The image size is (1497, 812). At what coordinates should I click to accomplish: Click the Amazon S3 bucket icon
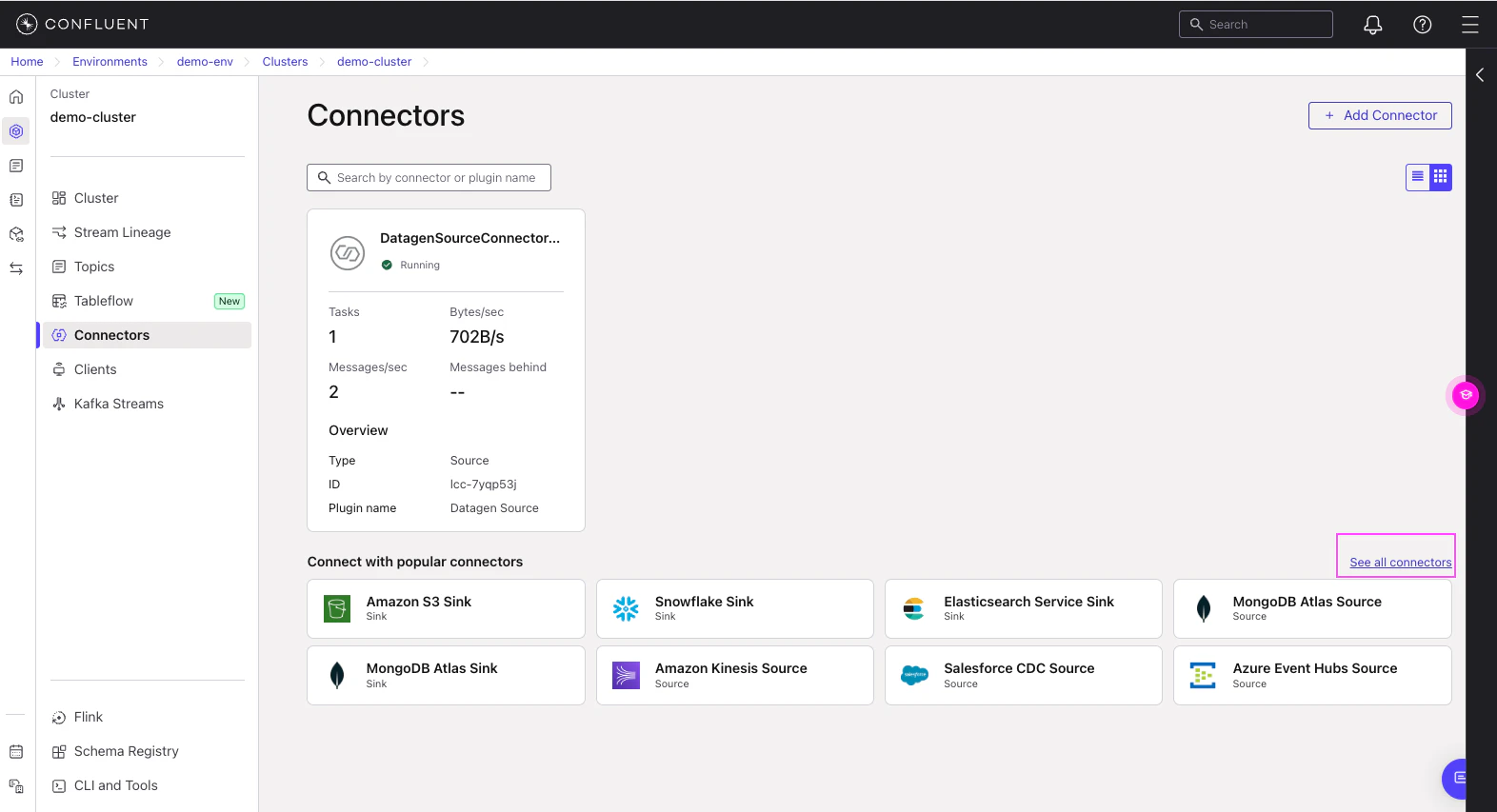click(337, 608)
